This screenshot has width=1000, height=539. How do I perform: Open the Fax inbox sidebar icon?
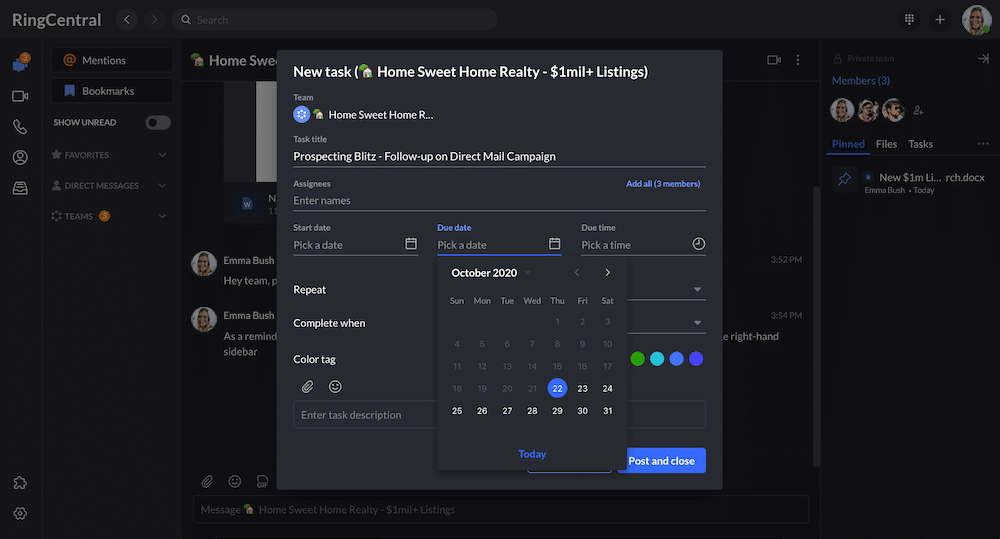coord(20,188)
